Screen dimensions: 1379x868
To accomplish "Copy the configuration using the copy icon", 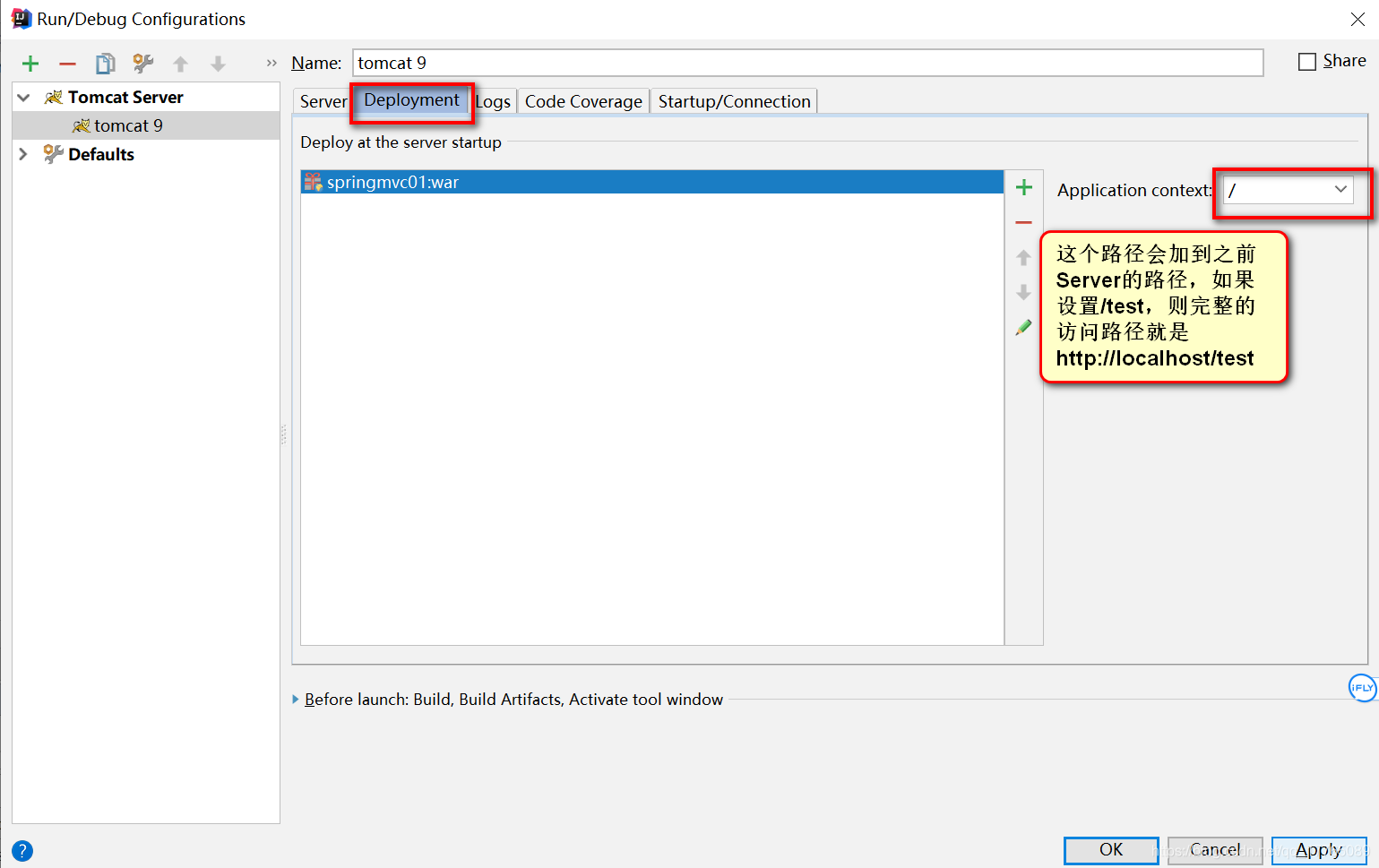I will (106, 64).
